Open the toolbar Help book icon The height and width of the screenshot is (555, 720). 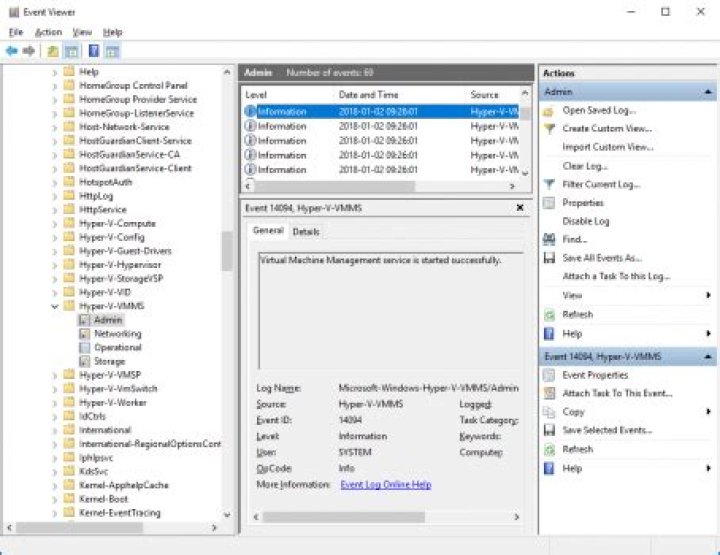click(x=94, y=51)
